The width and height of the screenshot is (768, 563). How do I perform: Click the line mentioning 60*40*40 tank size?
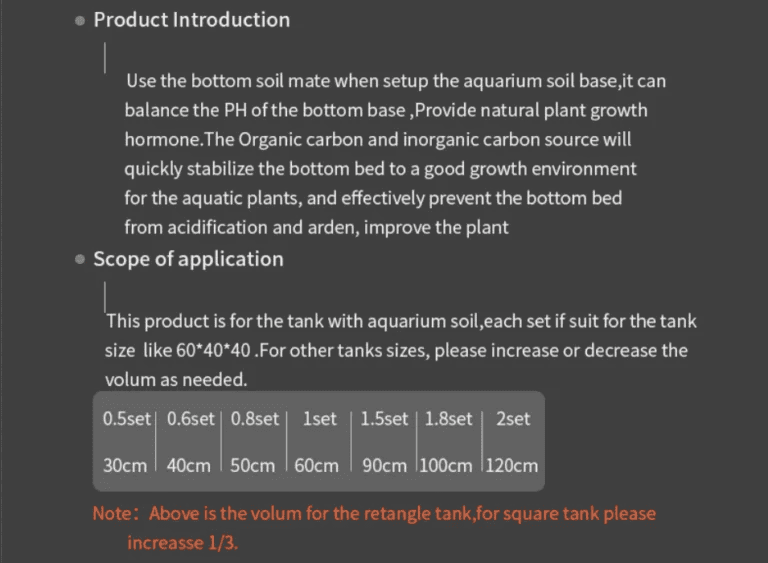click(x=396, y=351)
